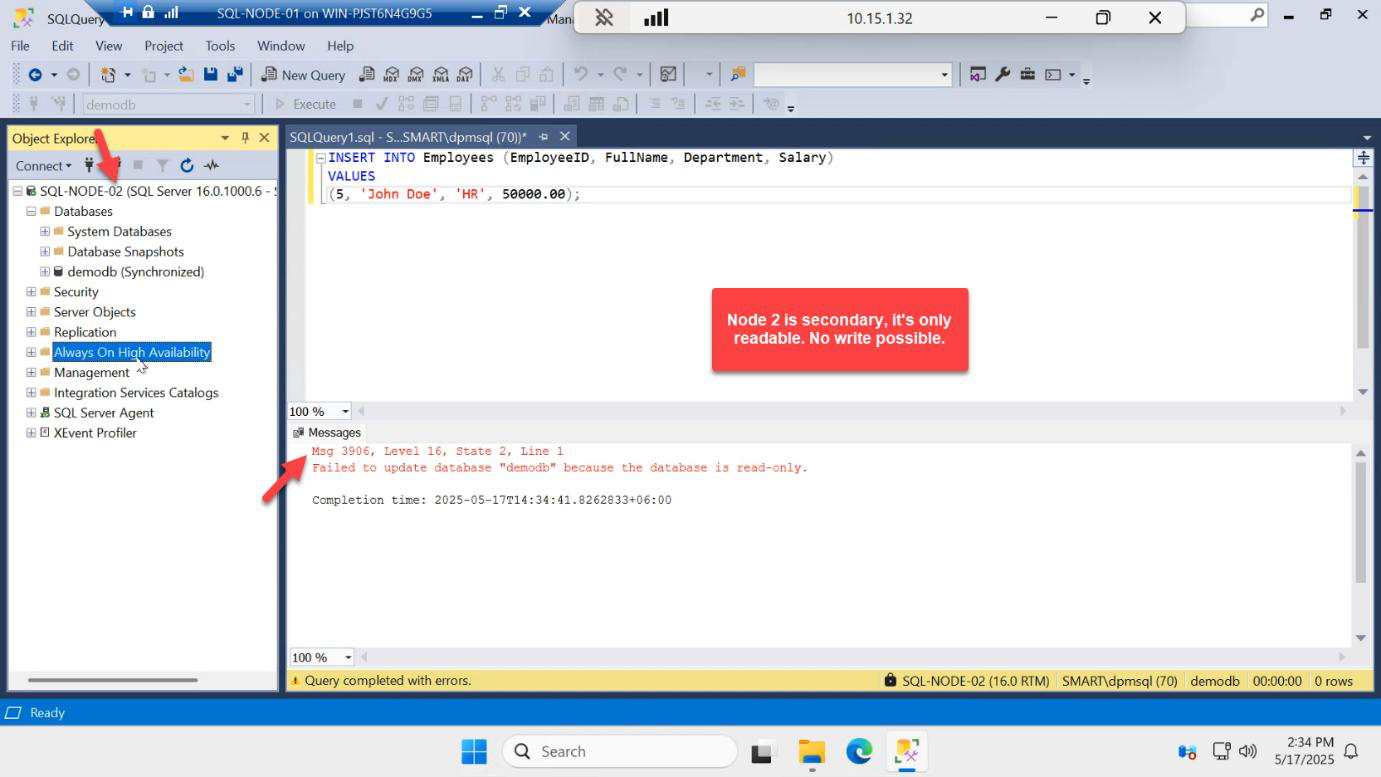The image size is (1381, 777).
Task: Collapse the Databases folder
Action: click(x=31, y=211)
